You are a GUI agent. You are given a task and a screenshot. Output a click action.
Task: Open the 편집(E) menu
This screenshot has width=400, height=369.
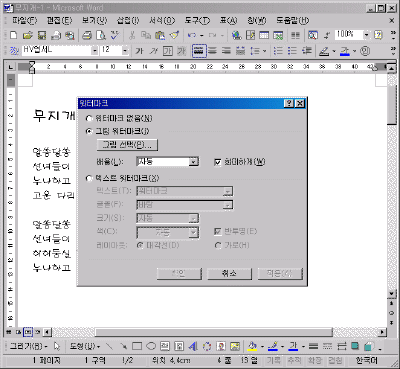click(59, 21)
